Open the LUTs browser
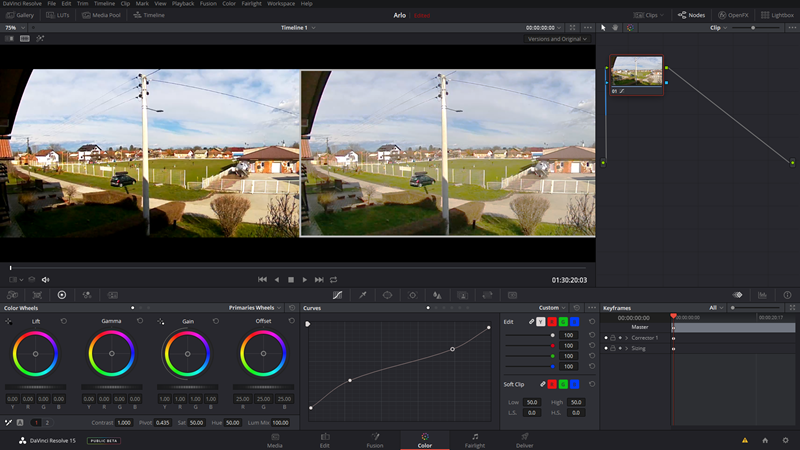 [x=61, y=16]
